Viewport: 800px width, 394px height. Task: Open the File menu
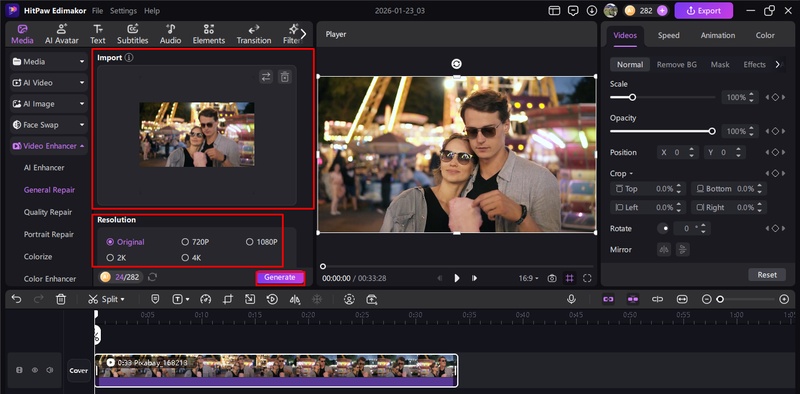[x=97, y=10]
